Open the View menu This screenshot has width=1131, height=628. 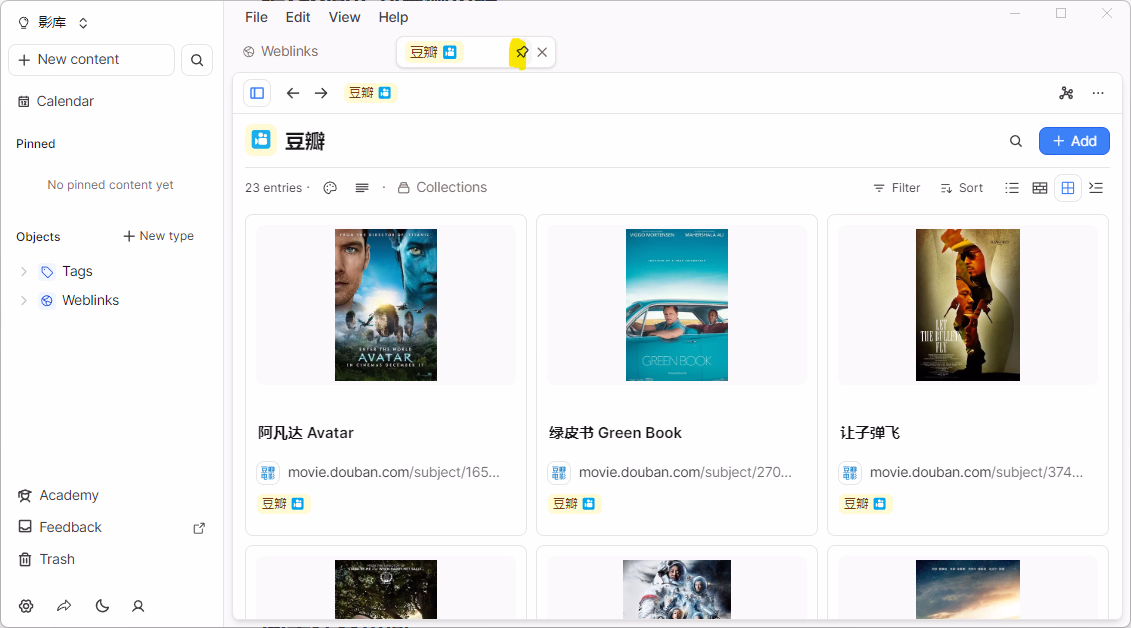pos(344,17)
